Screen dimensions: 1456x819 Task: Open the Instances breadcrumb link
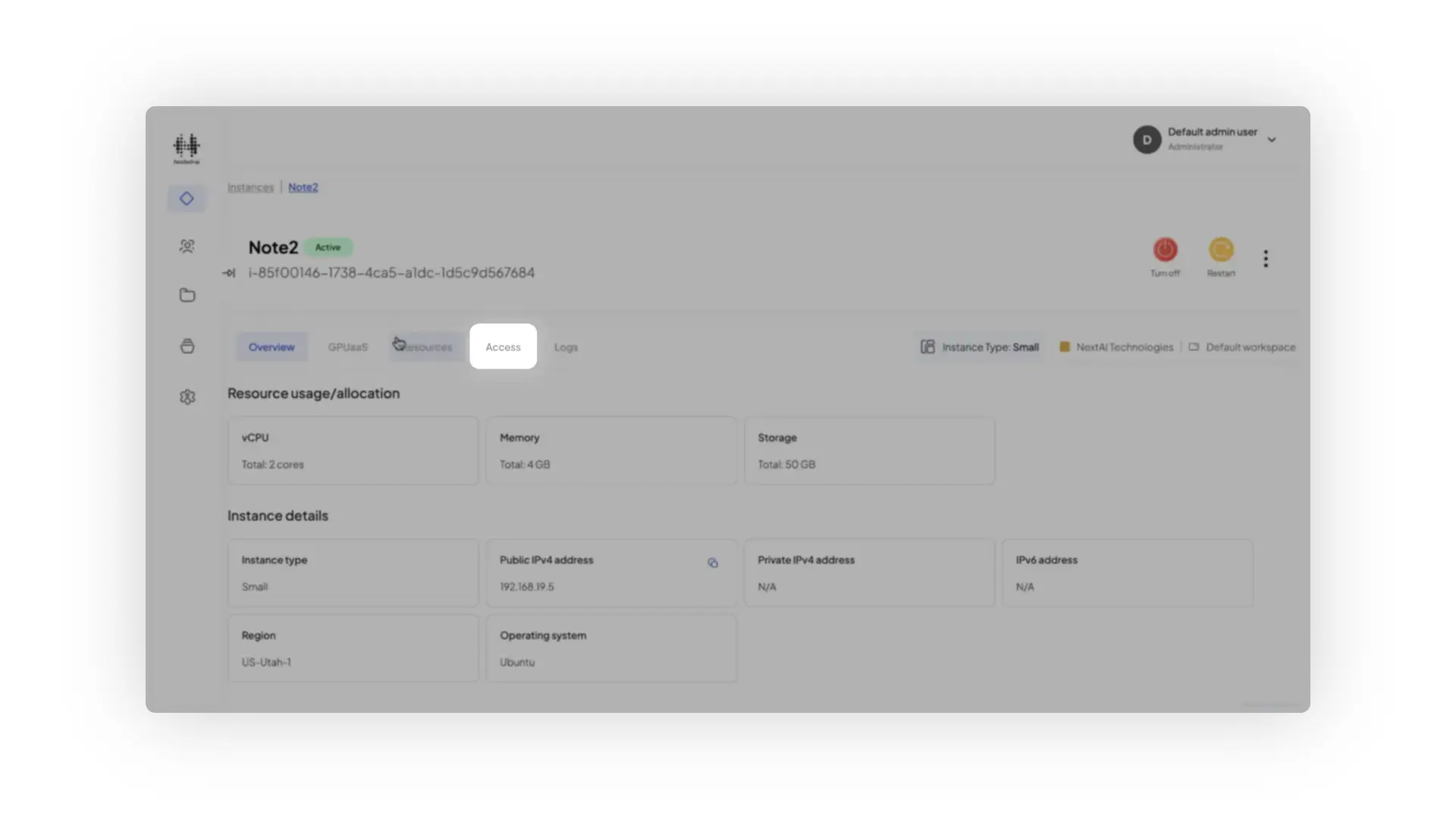click(250, 187)
